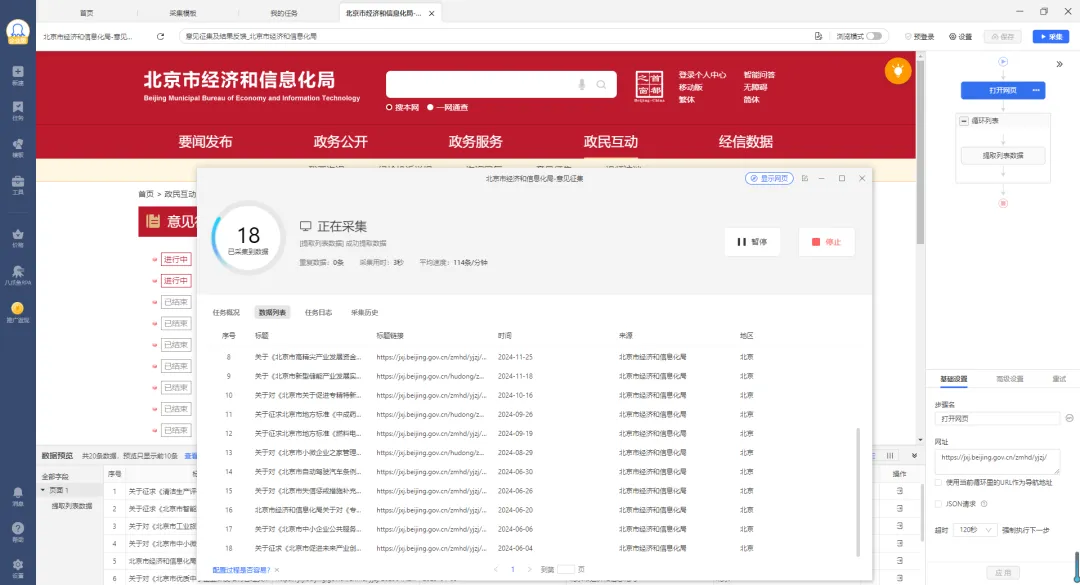Image resolution: width=1080 pixels, height=585 pixels.
Task: Enable the JSON请求 checkbox
Action: click(938, 504)
